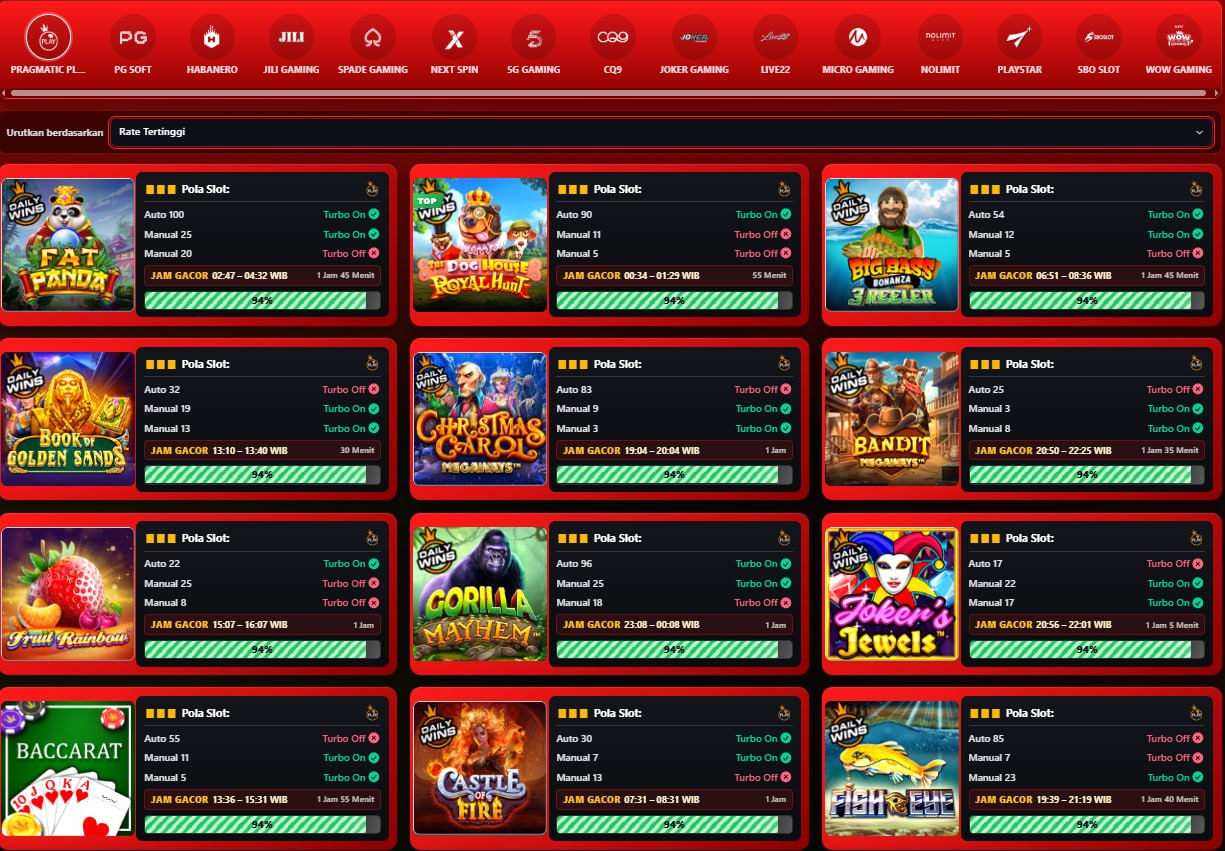
Task: Open the WOW Gaming provider icon
Action: coord(1178,38)
